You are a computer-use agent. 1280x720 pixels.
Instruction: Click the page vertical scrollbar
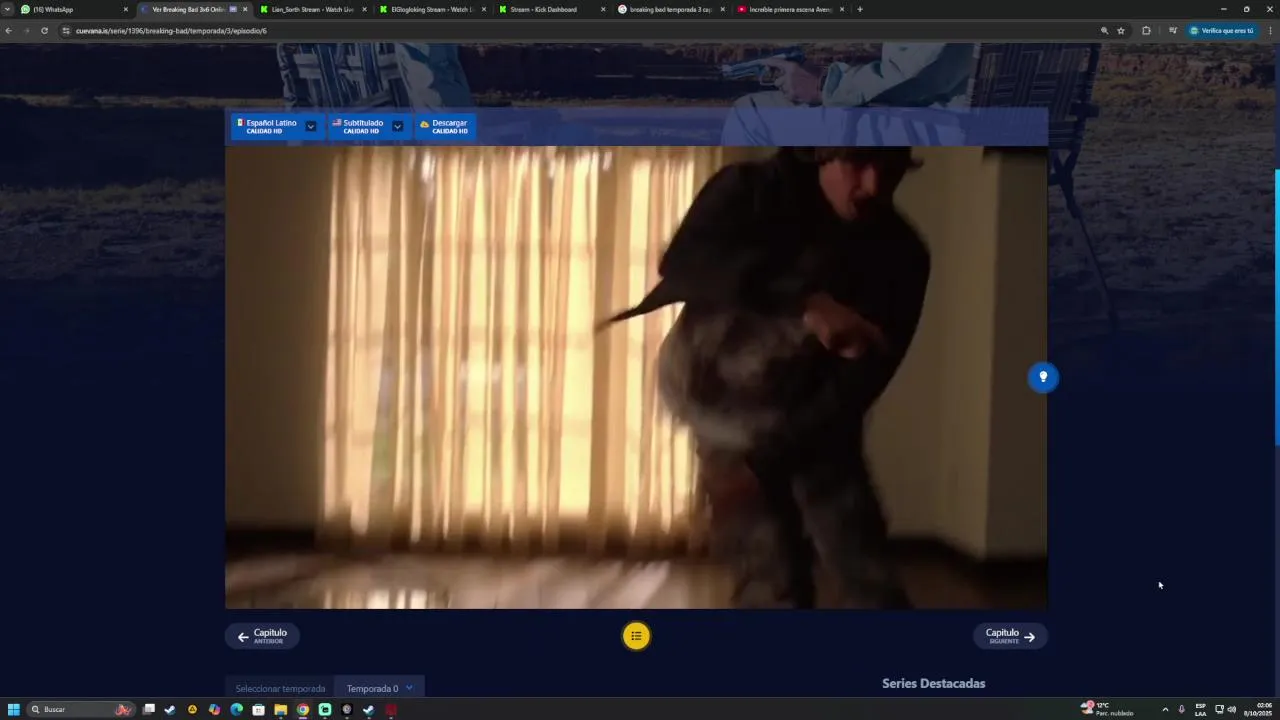(x=1276, y=308)
